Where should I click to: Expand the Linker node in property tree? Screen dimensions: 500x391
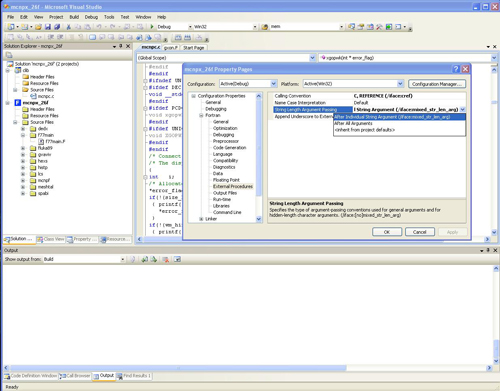coord(201,219)
